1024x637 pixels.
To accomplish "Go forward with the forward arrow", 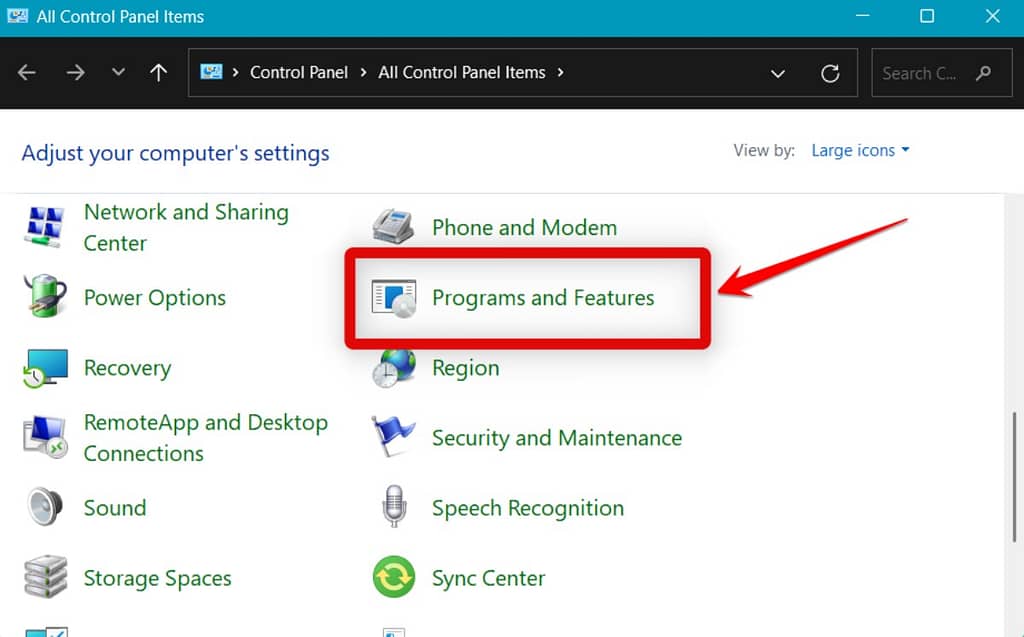I will (x=75, y=73).
